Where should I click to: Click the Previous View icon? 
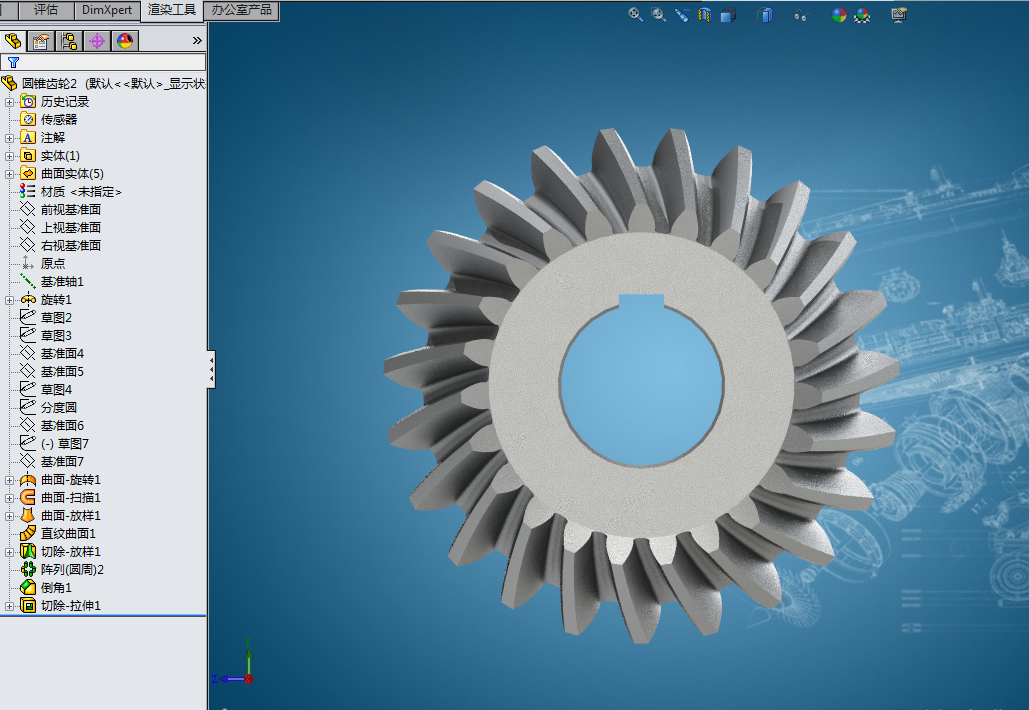pyautogui.click(x=681, y=14)
